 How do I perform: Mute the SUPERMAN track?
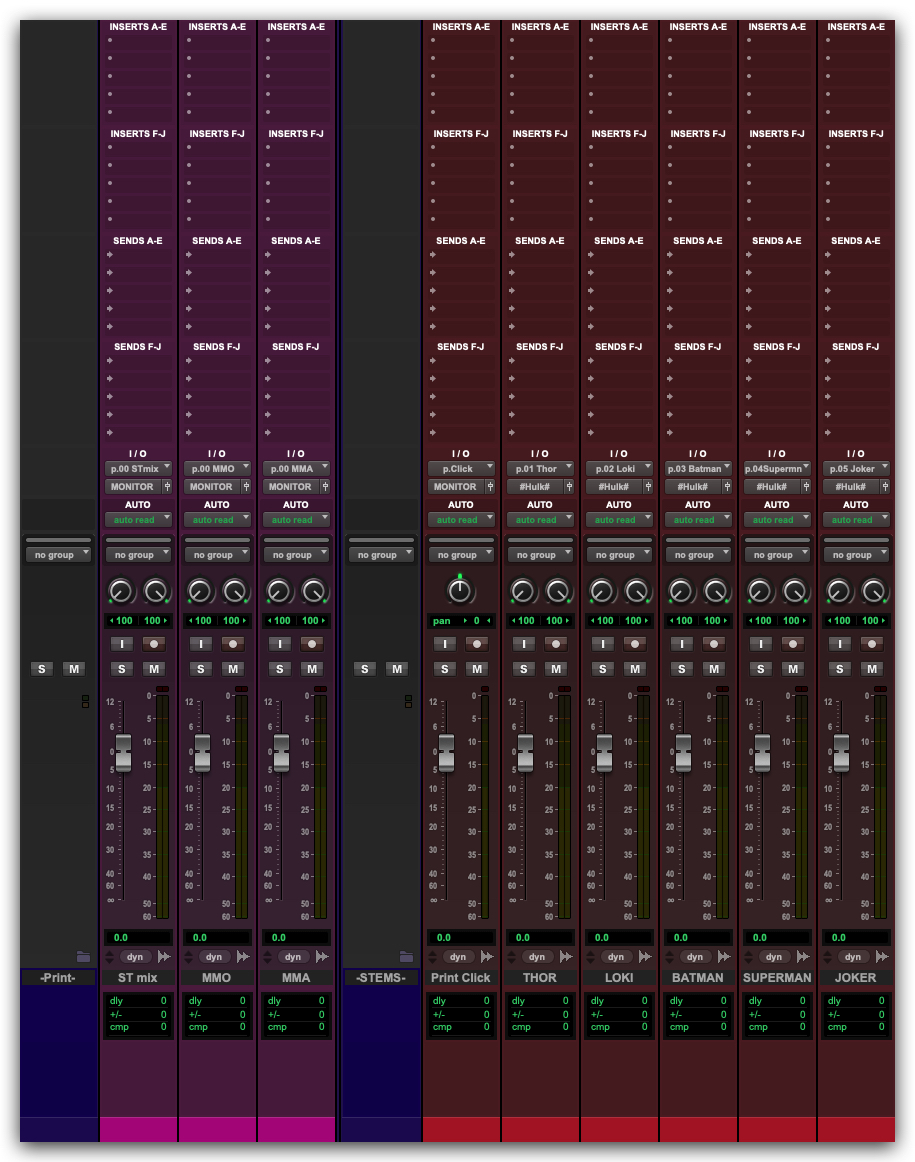pyautogui.click(x=792, y=669)
